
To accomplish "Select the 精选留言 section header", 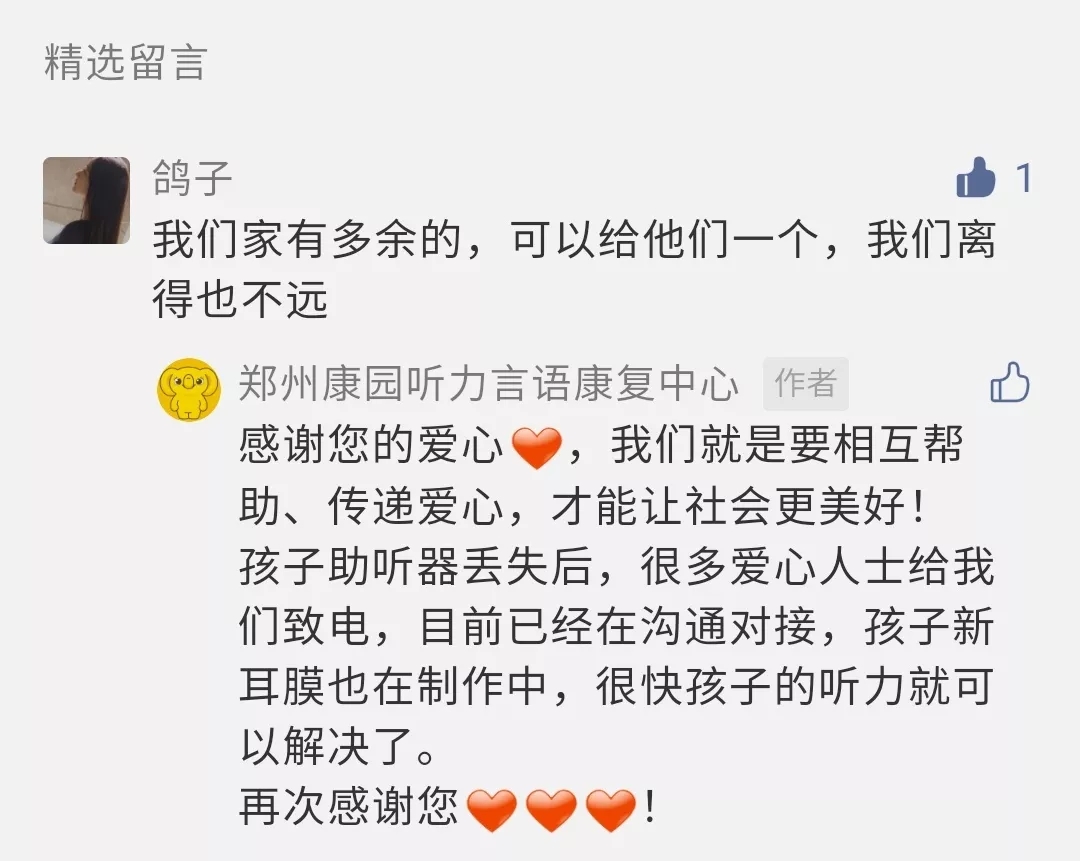I will [x=126, y=62].
